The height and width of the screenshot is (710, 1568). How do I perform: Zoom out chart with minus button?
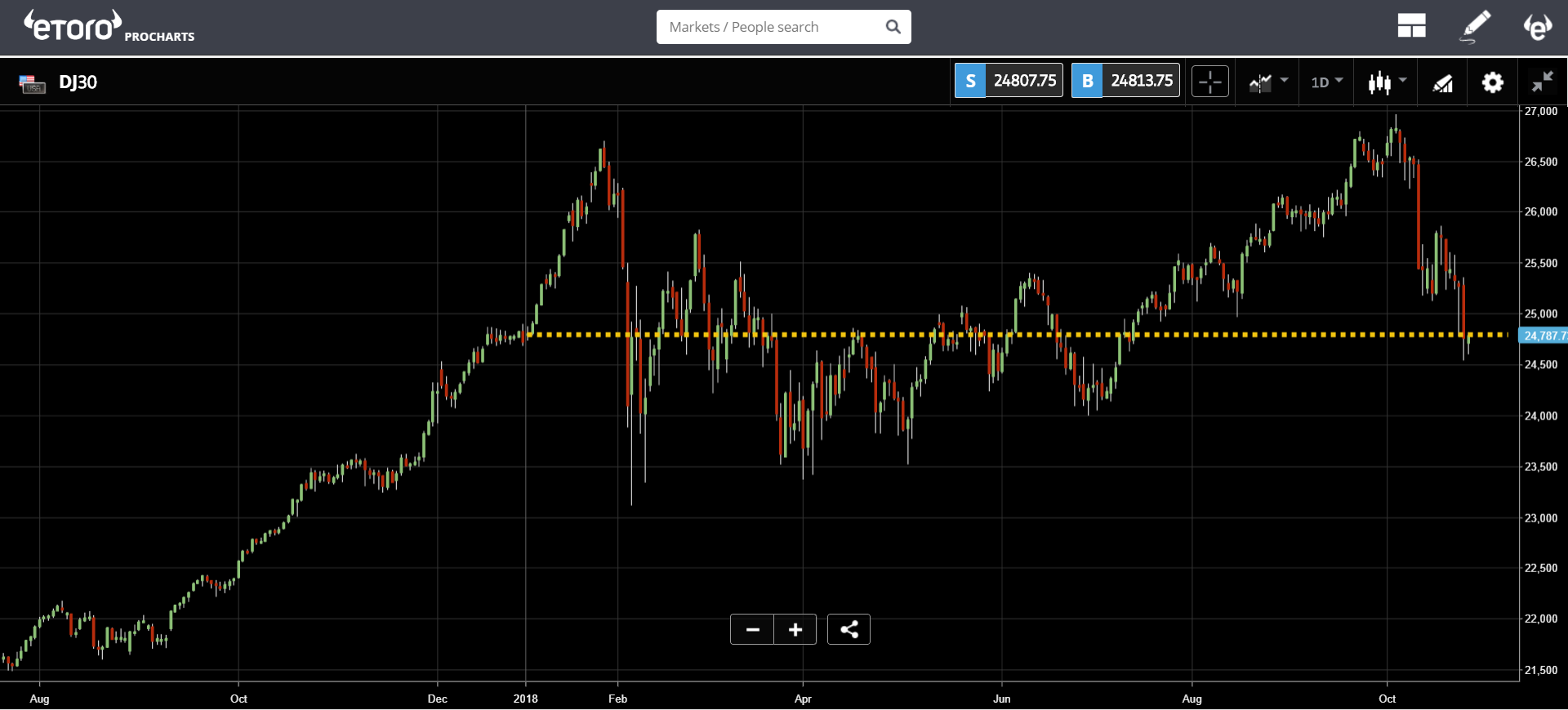(x=752, y=629)
